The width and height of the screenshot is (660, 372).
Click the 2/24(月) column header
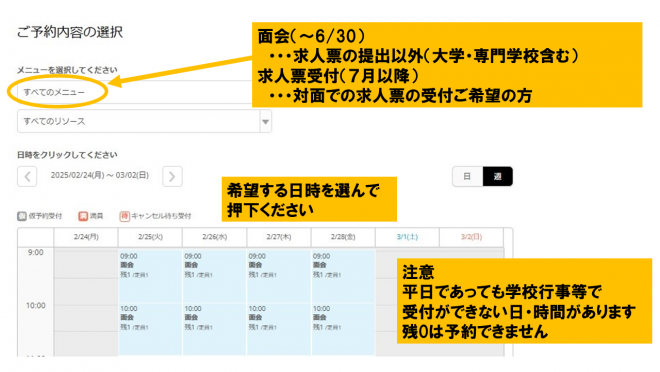(86, 237)
